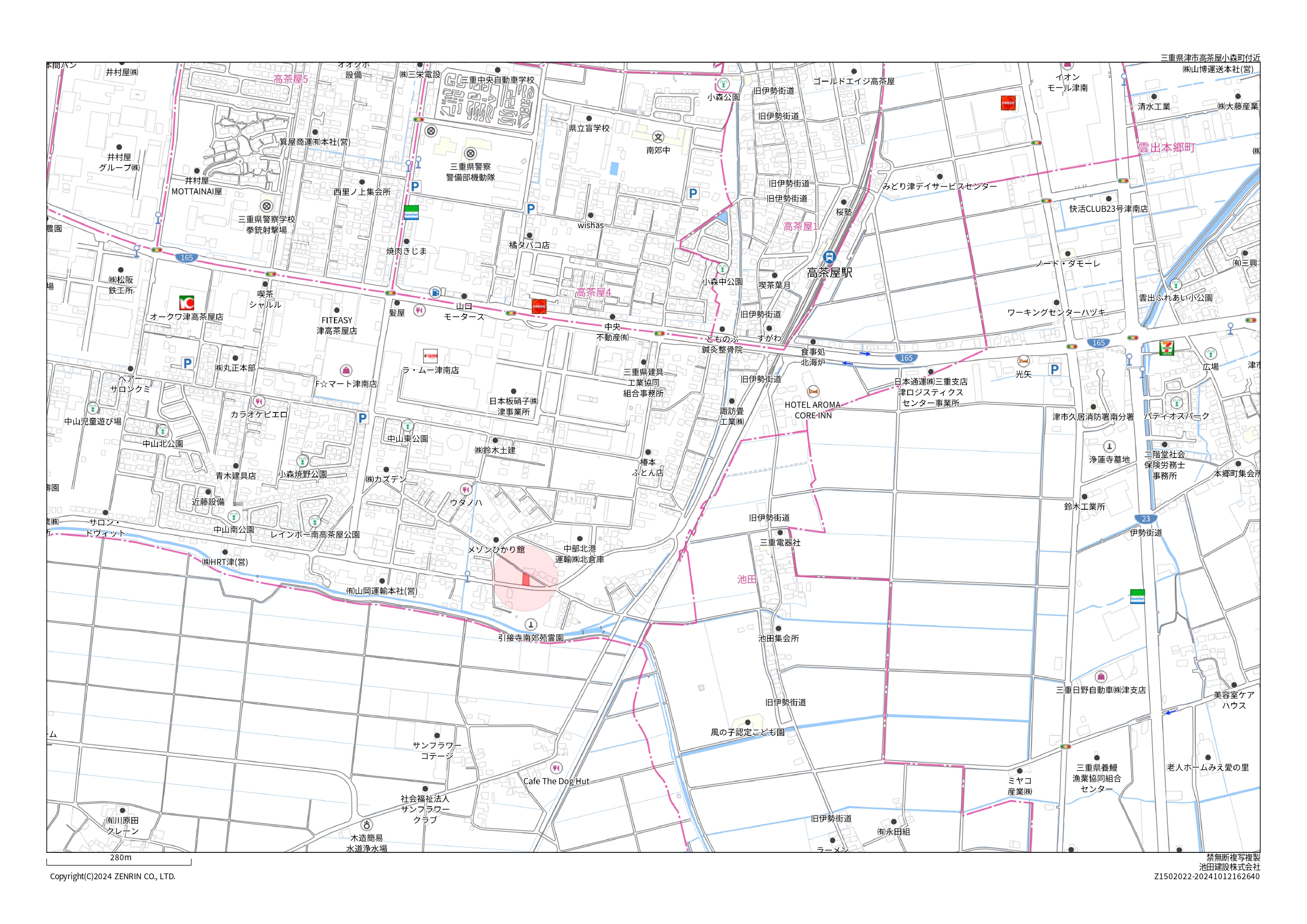Click the 三重県警察警備部機動隊 label

coord(470,172)
